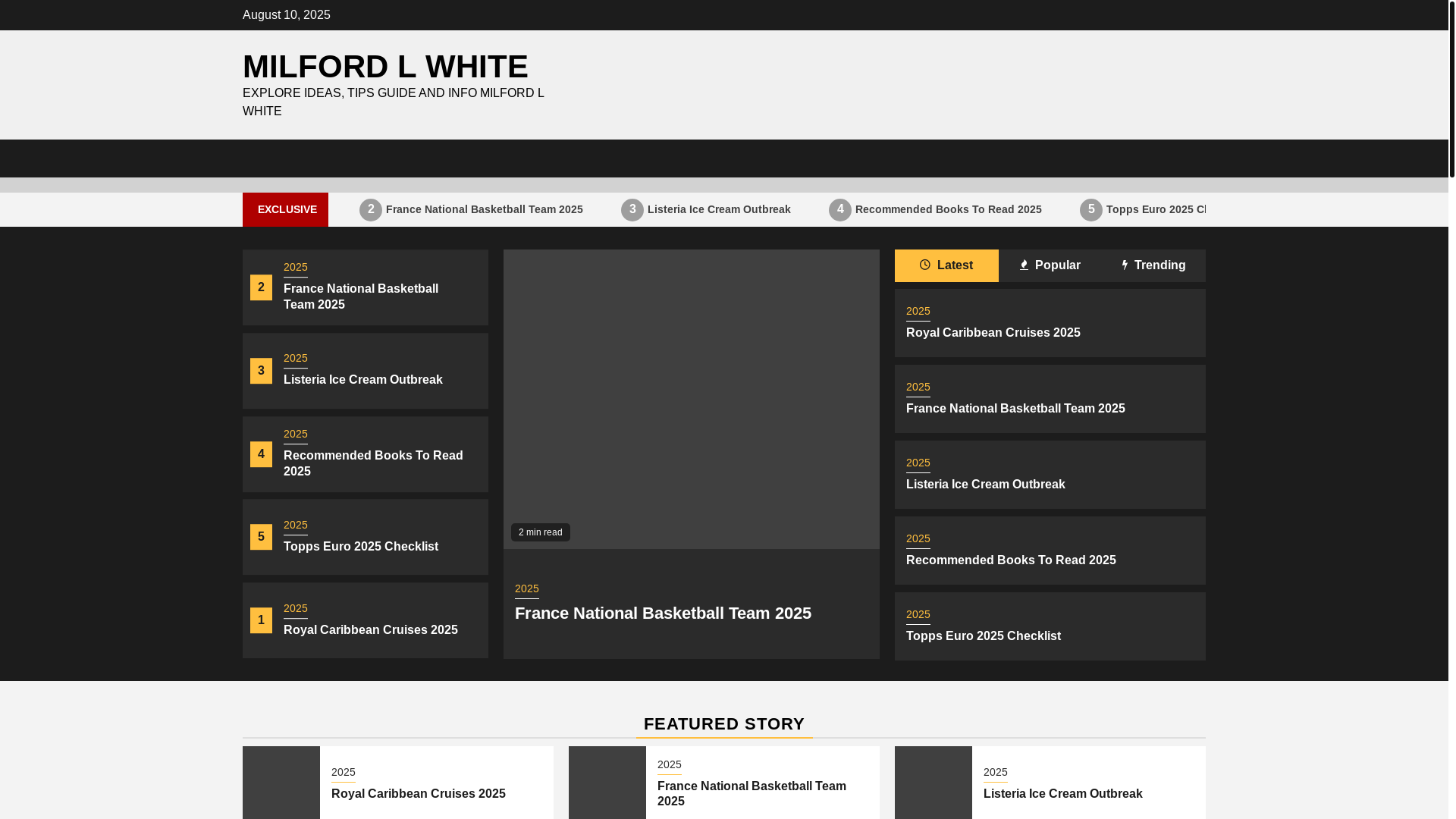
Task: Switch to the Popular tab
Action: [x=1050, y=265]
